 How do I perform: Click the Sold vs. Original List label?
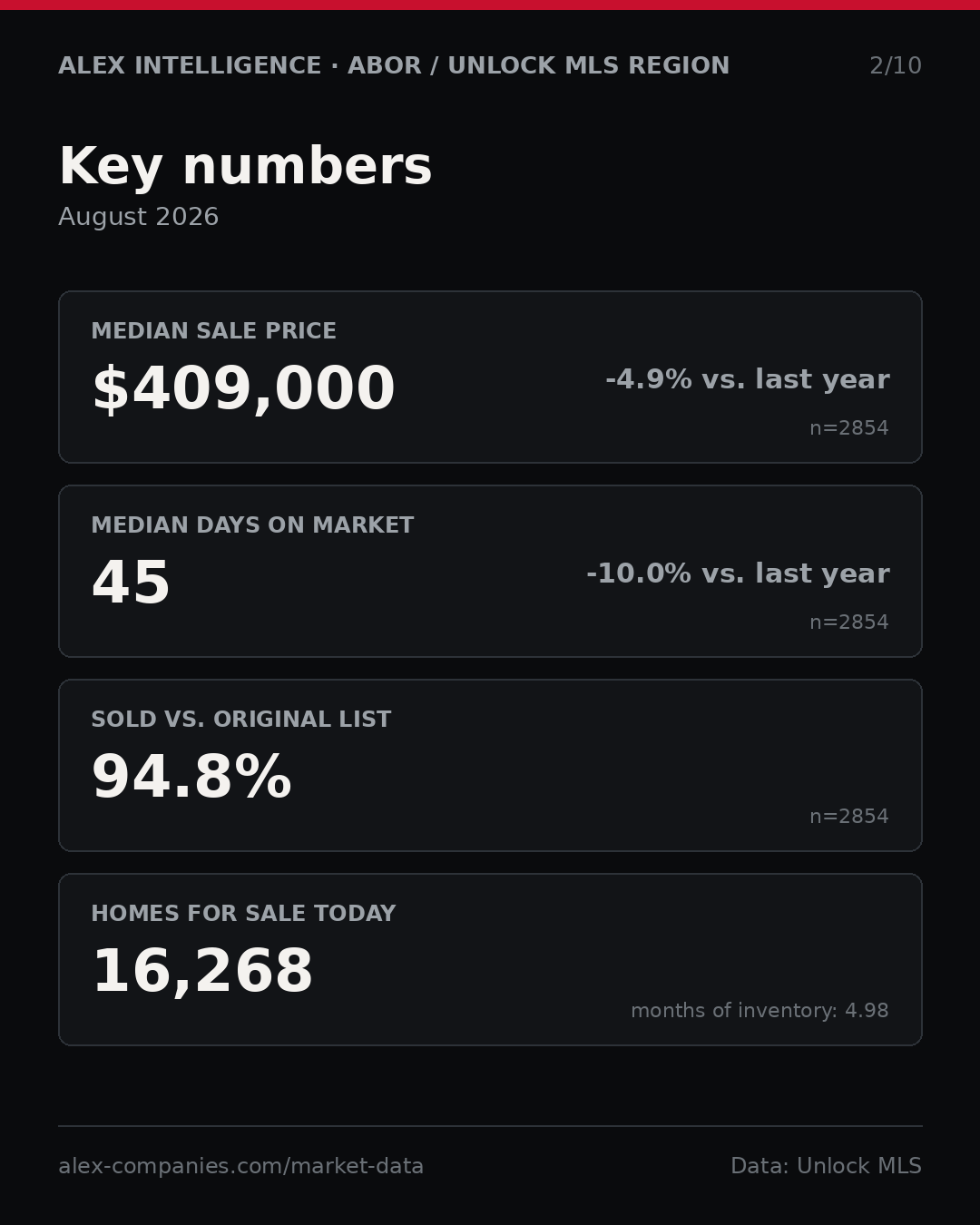point(241,720)
